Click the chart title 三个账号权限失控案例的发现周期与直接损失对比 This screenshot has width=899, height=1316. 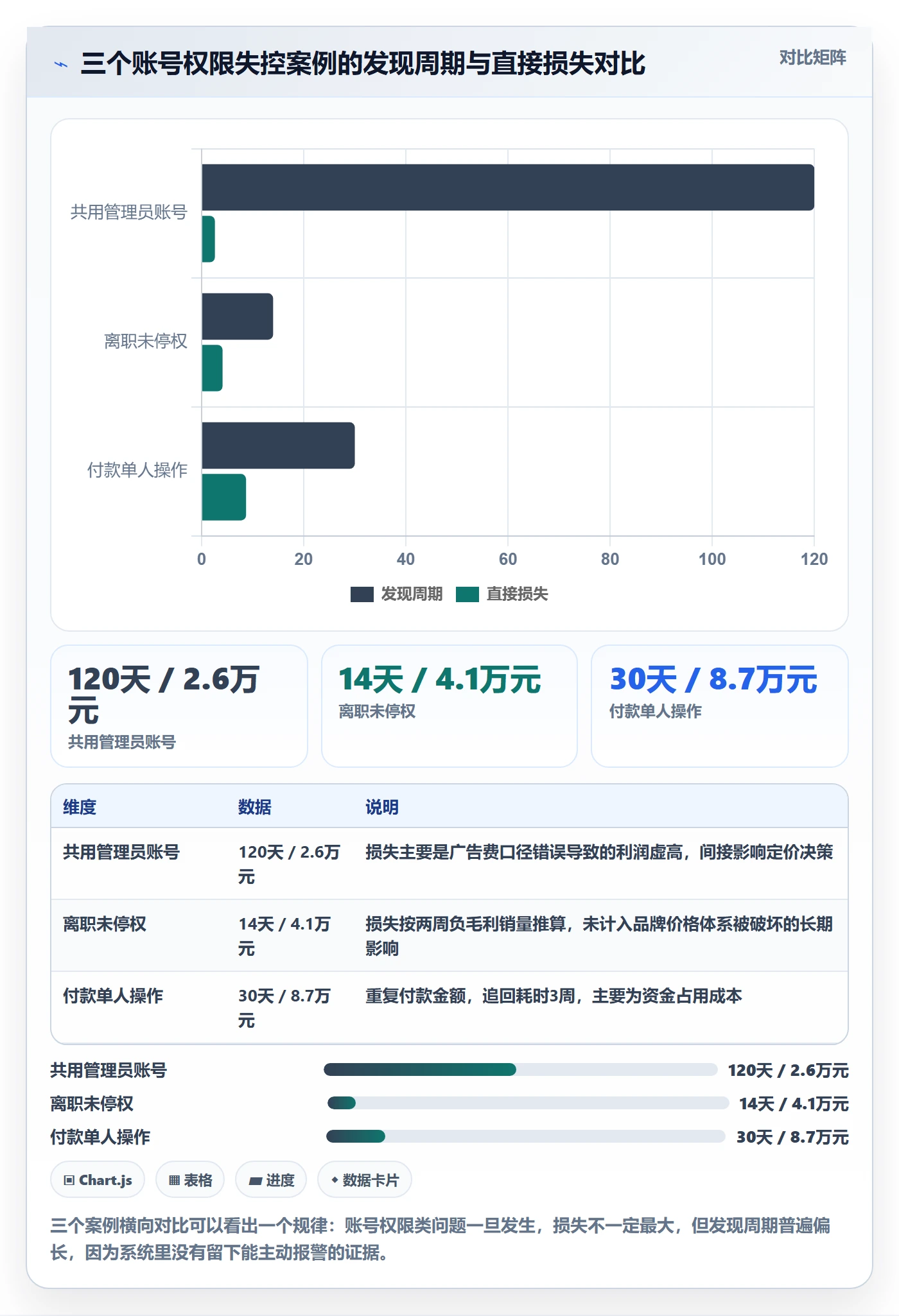point(363,64)
